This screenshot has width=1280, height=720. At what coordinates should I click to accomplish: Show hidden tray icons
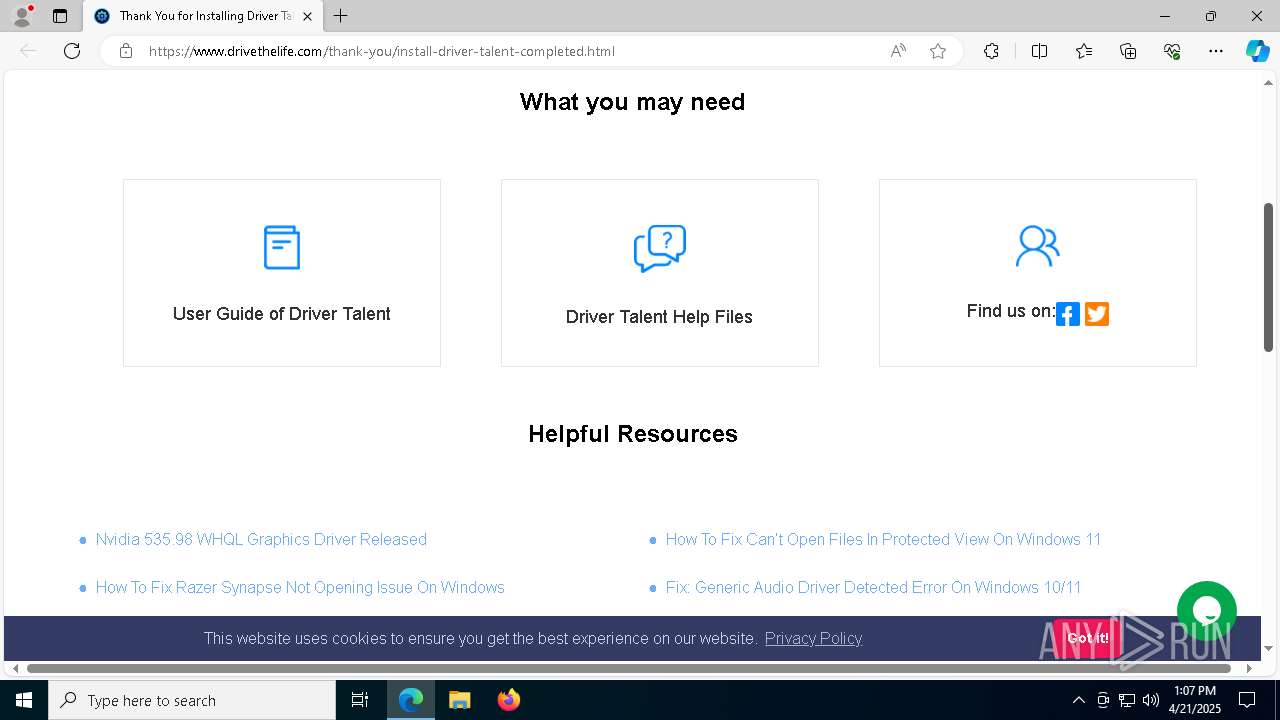coord(1078,700)
